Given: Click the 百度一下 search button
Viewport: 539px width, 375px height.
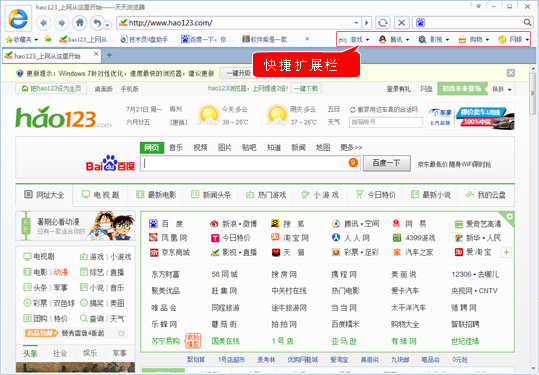Looking at the screenshot, I should 387,163.
